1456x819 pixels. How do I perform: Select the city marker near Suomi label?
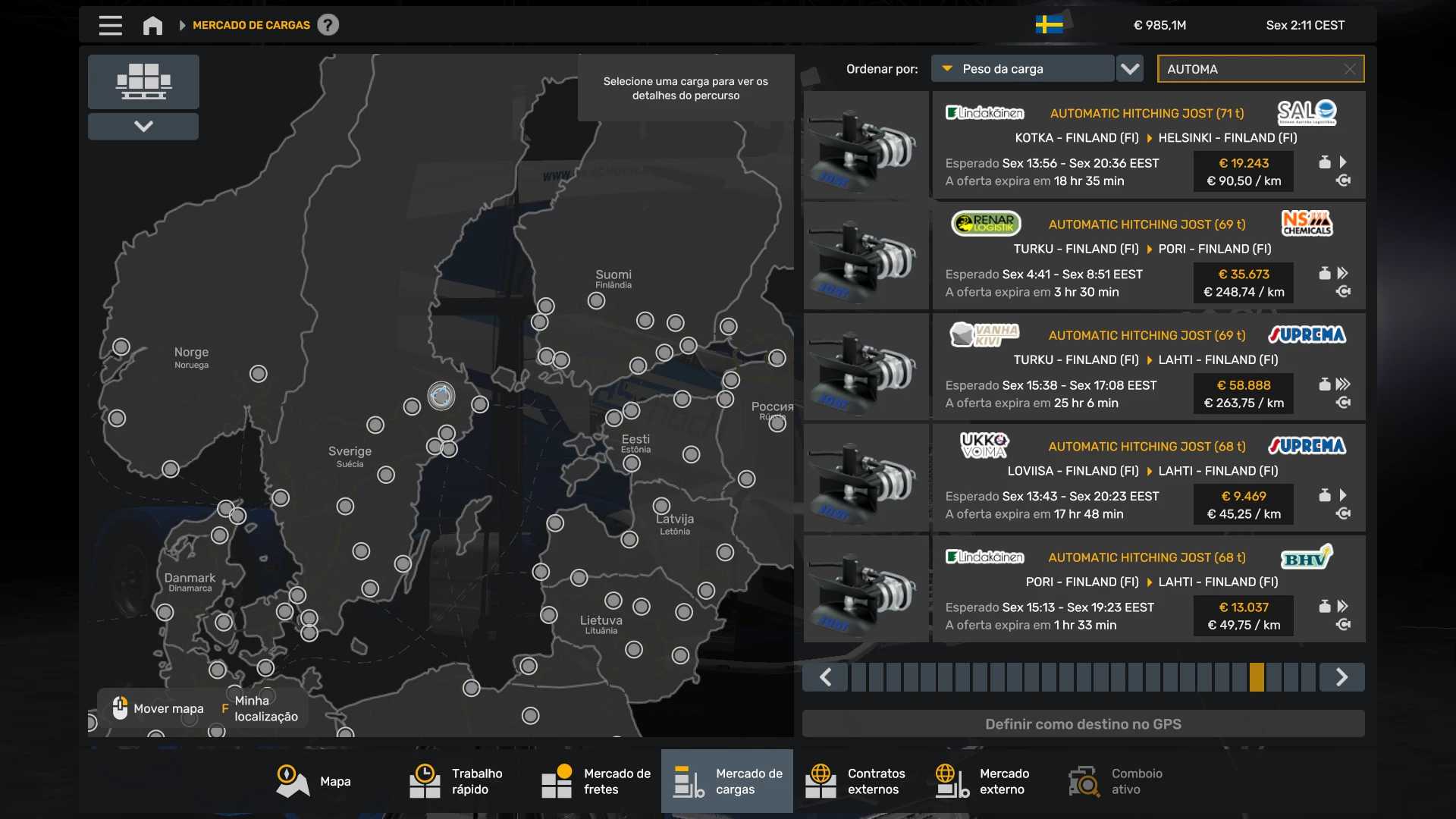[x=597, y=301]
